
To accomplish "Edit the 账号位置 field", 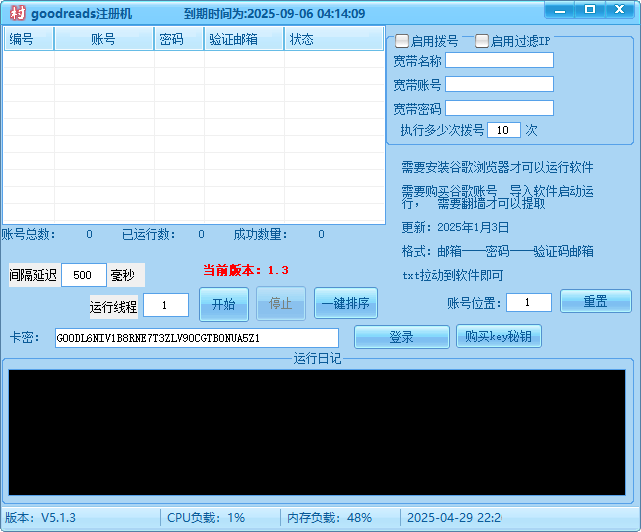I will tap(529, 303).
